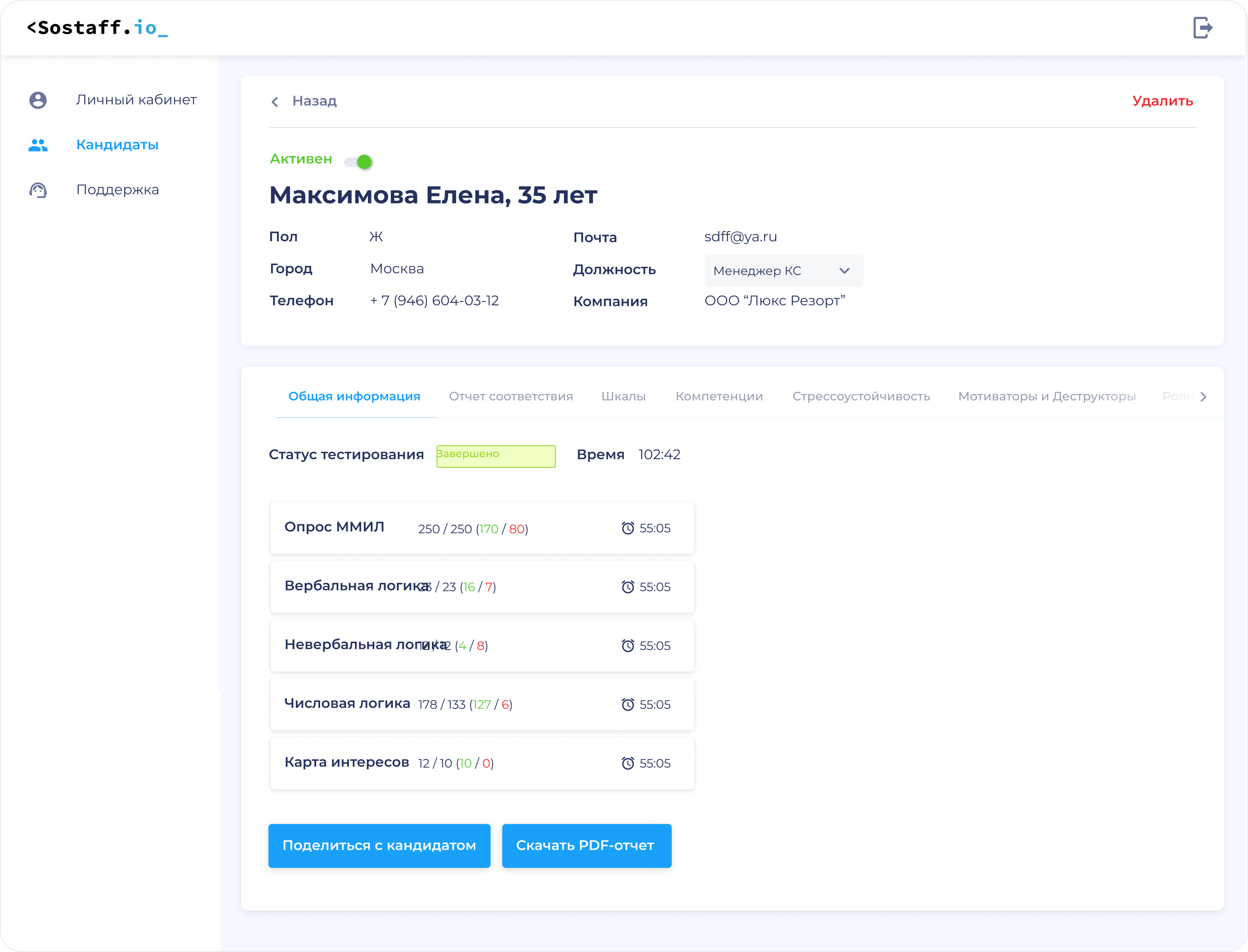Switch to Мотиваторы и Деструкторы tab
The height and width of the screenshot is (952, 1248).
click(1047, 396)
